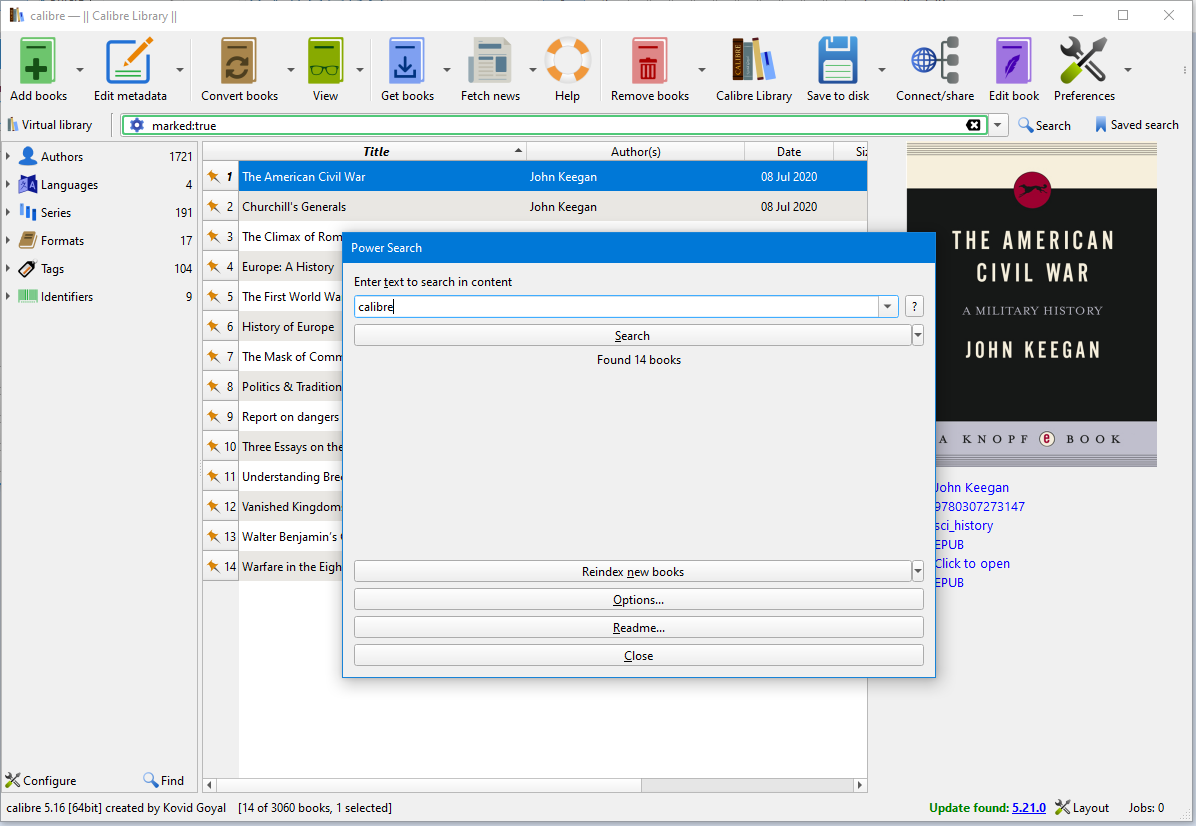1196x826 pixels.
Task: Open ISBN 9780307273147 link
Action: tap(980, 506)
